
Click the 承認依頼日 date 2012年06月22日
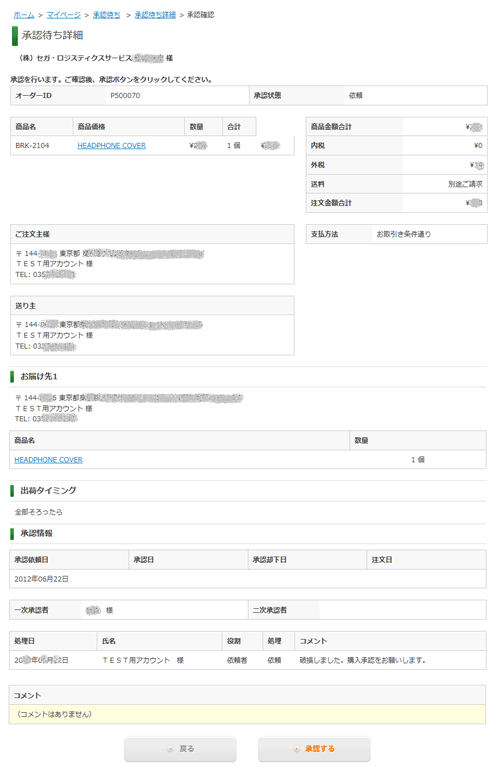tap(42, 579)
